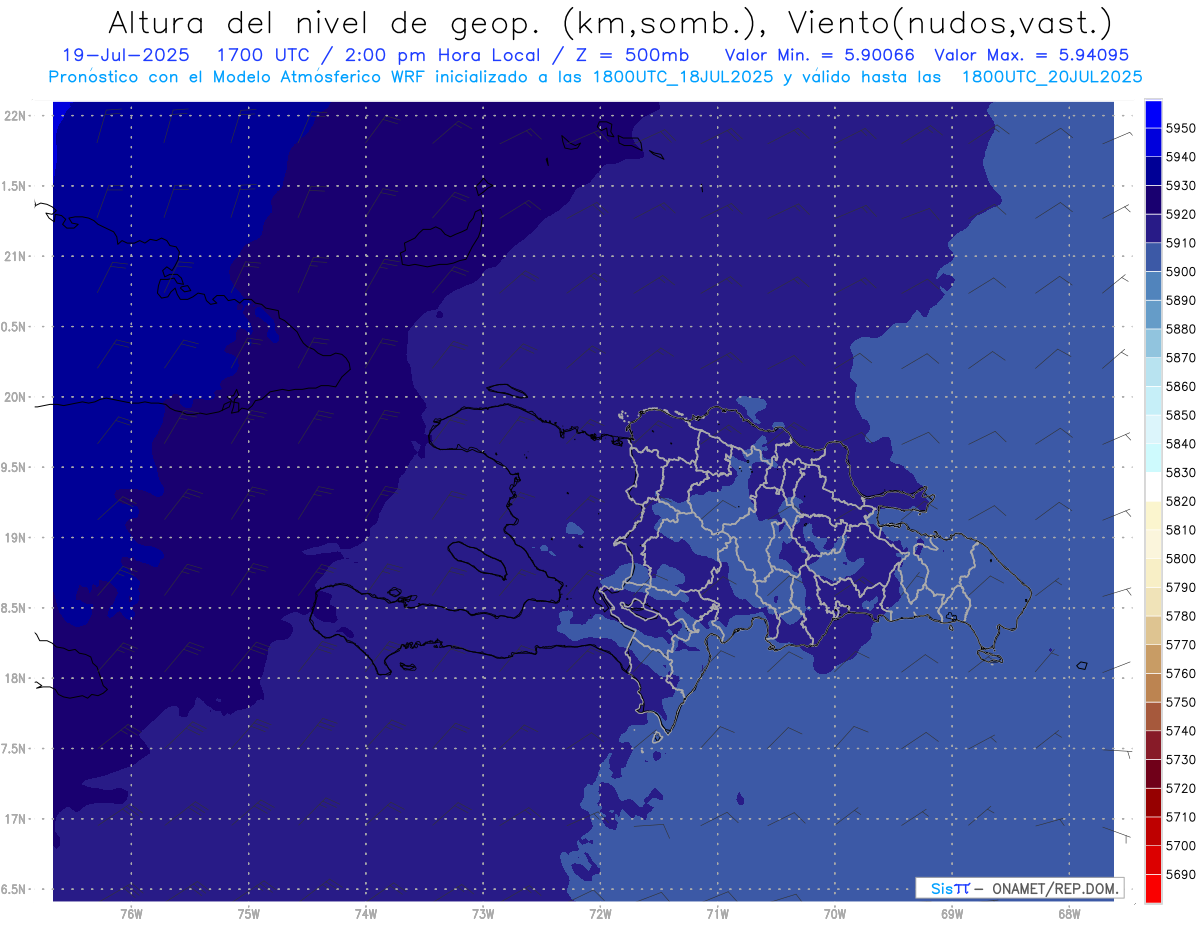
Task: Click the 20N latitude axis label
Action: pos(16,397)
